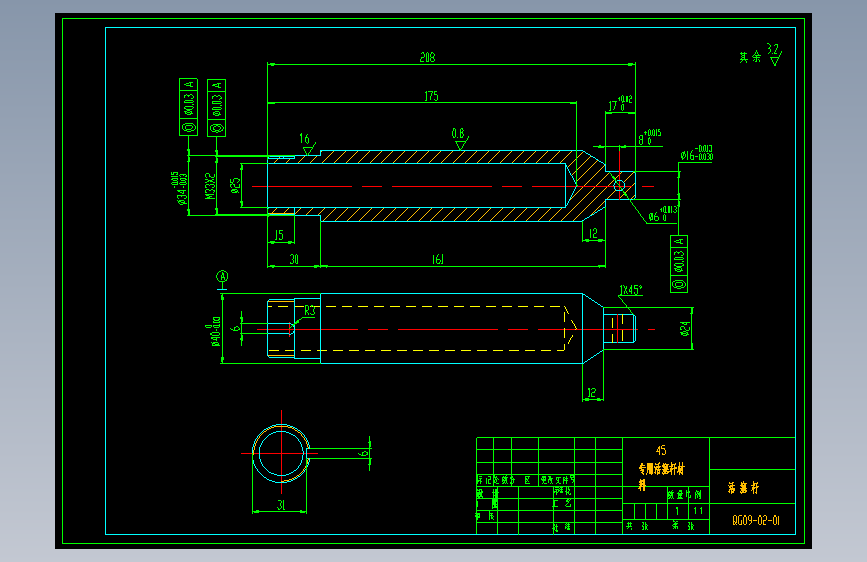Select the 0.8 surface roughness symbol

(459, 139)
